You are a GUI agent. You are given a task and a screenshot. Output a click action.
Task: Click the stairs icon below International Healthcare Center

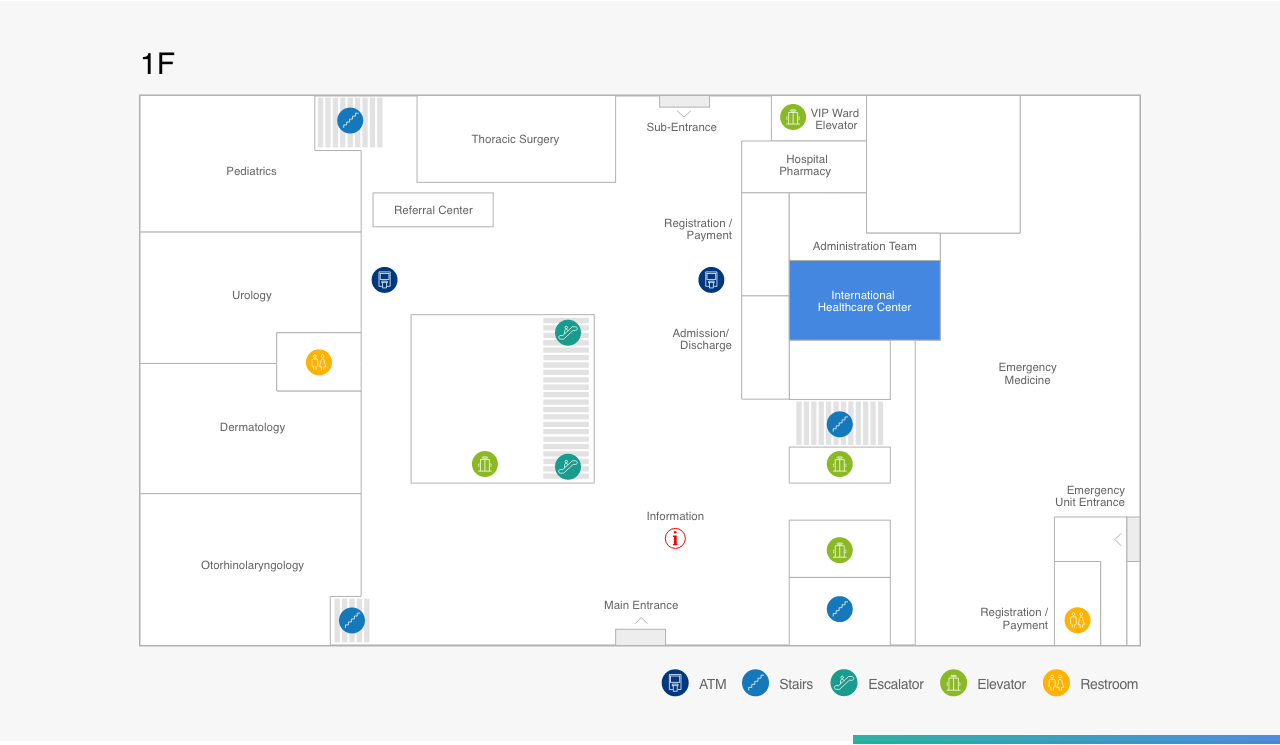click(x=840, y=424)
